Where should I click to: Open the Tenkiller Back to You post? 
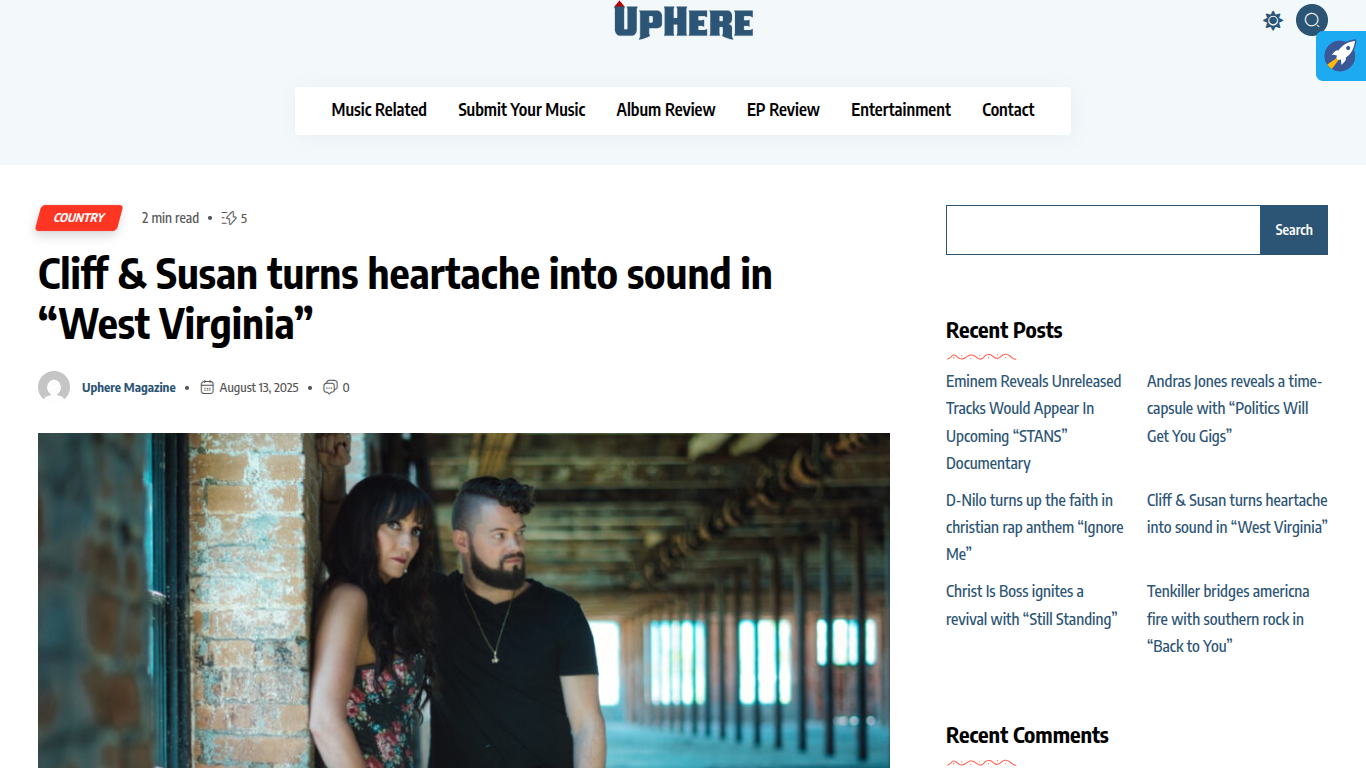point(1228,619)
